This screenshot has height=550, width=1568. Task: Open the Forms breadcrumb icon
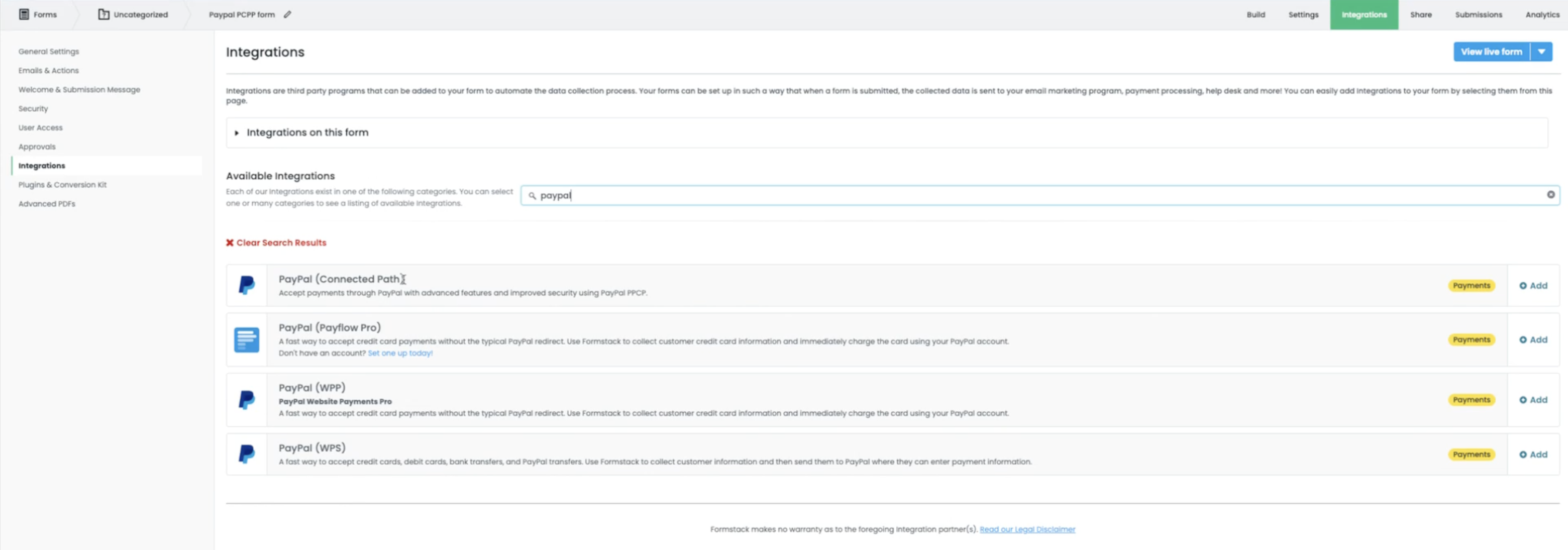pos(24,15)
